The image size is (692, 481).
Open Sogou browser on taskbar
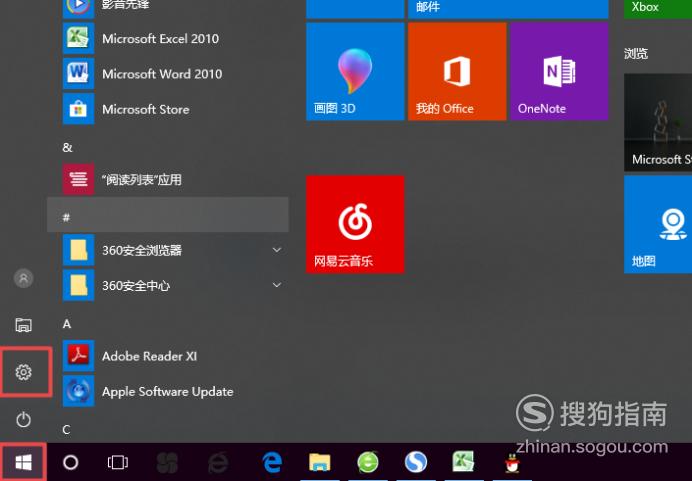click(416, 462)
